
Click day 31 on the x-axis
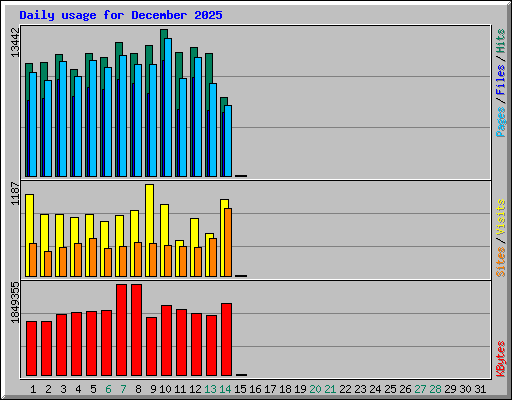(x=480, y=389)
